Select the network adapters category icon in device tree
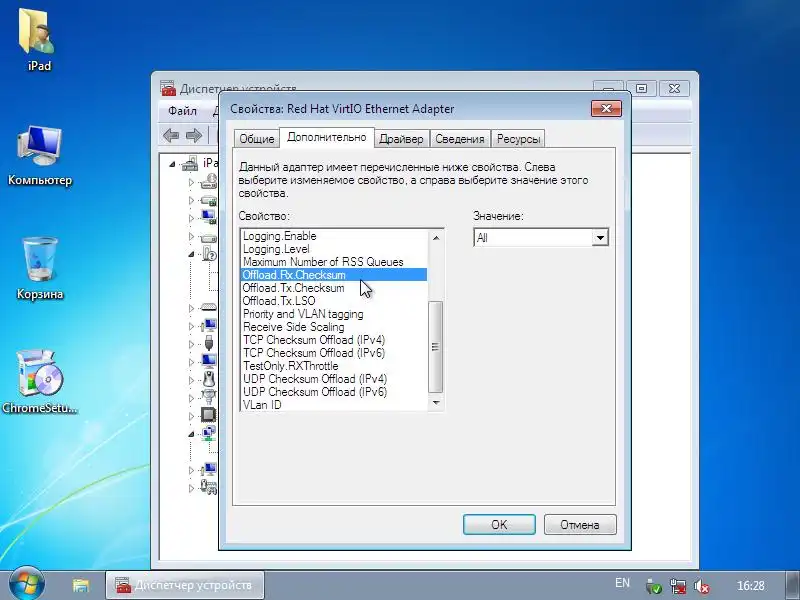The image size is (800, 600). (x=209, y=433)
